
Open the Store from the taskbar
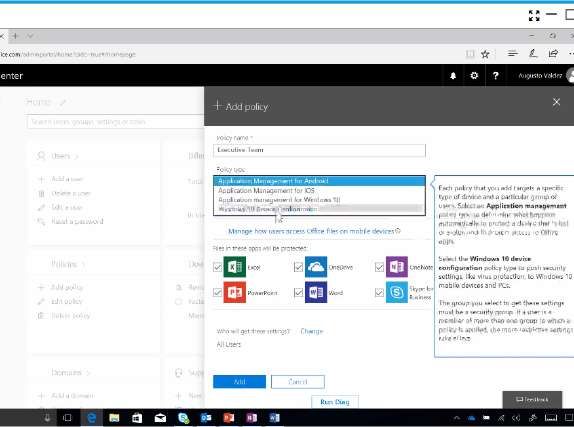(x=137, y=417)
